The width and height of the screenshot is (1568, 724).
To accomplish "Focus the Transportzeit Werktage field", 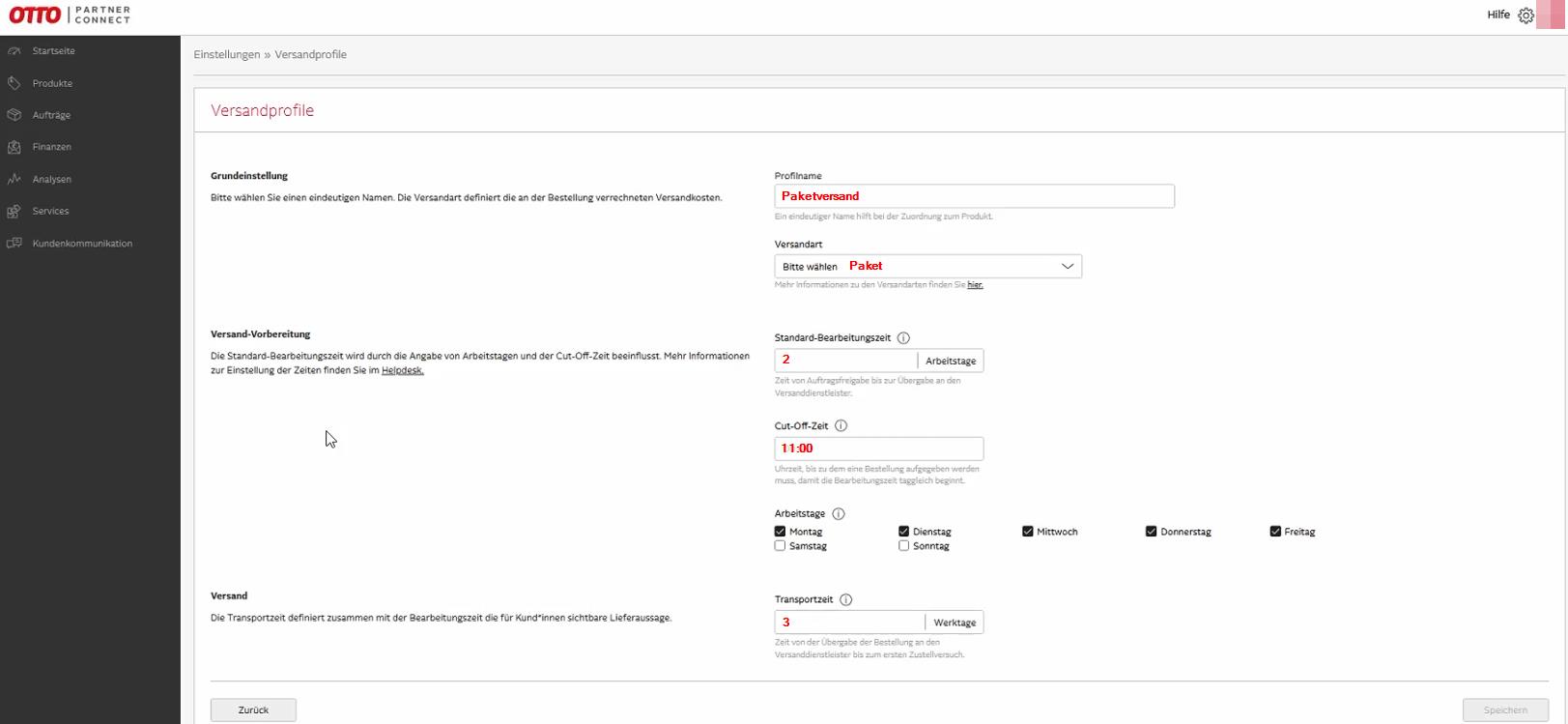I will point(849,623).
